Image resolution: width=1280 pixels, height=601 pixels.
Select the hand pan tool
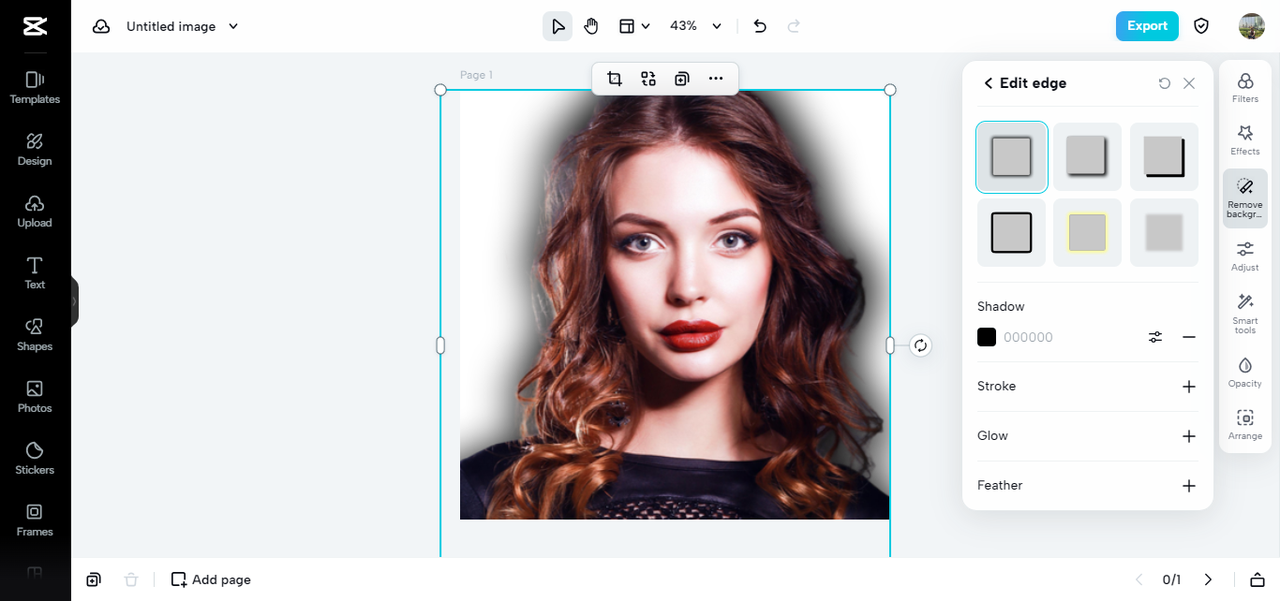(x=591, y=26)
